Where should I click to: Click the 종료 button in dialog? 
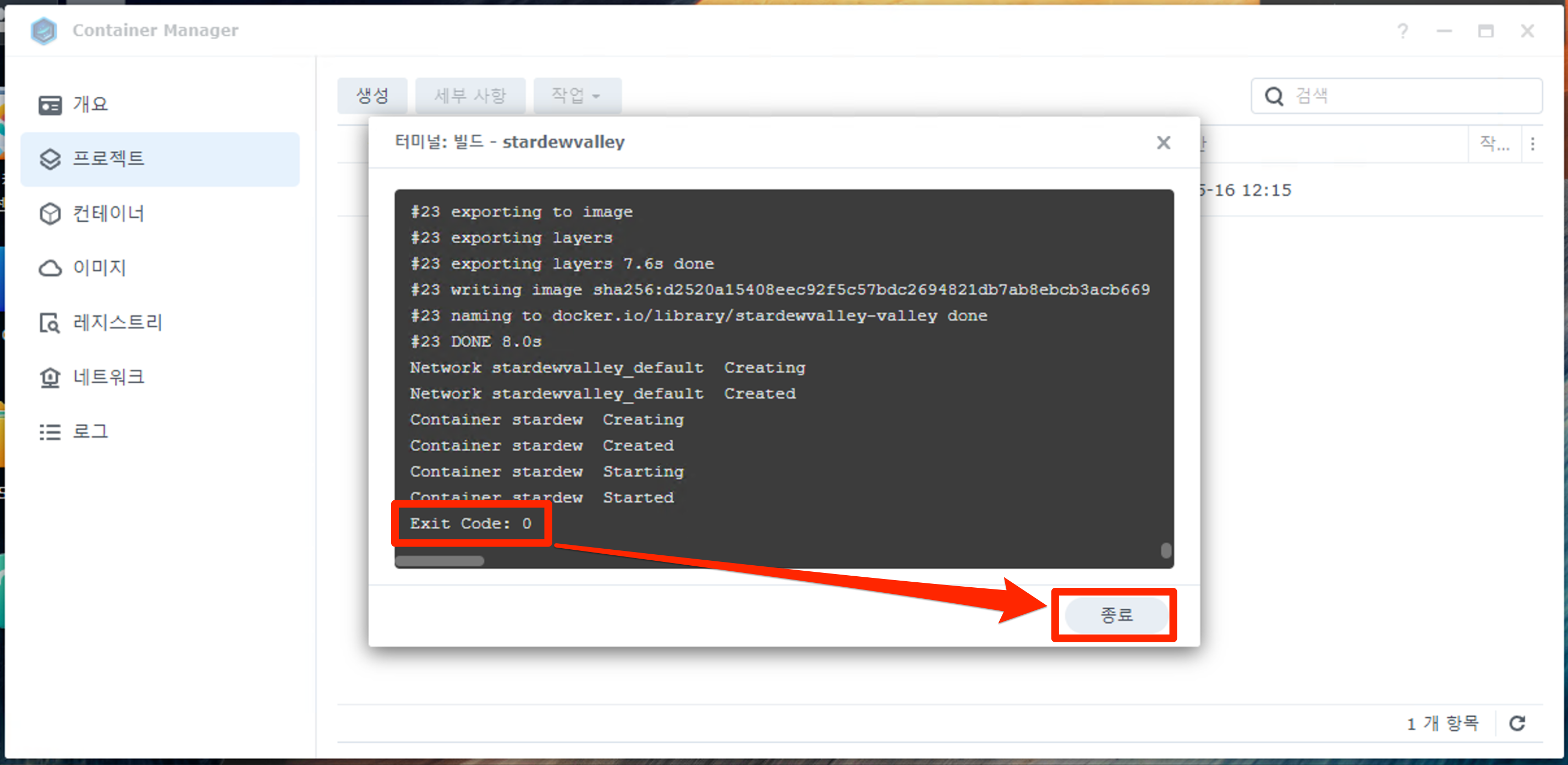tap(1116, 615)
